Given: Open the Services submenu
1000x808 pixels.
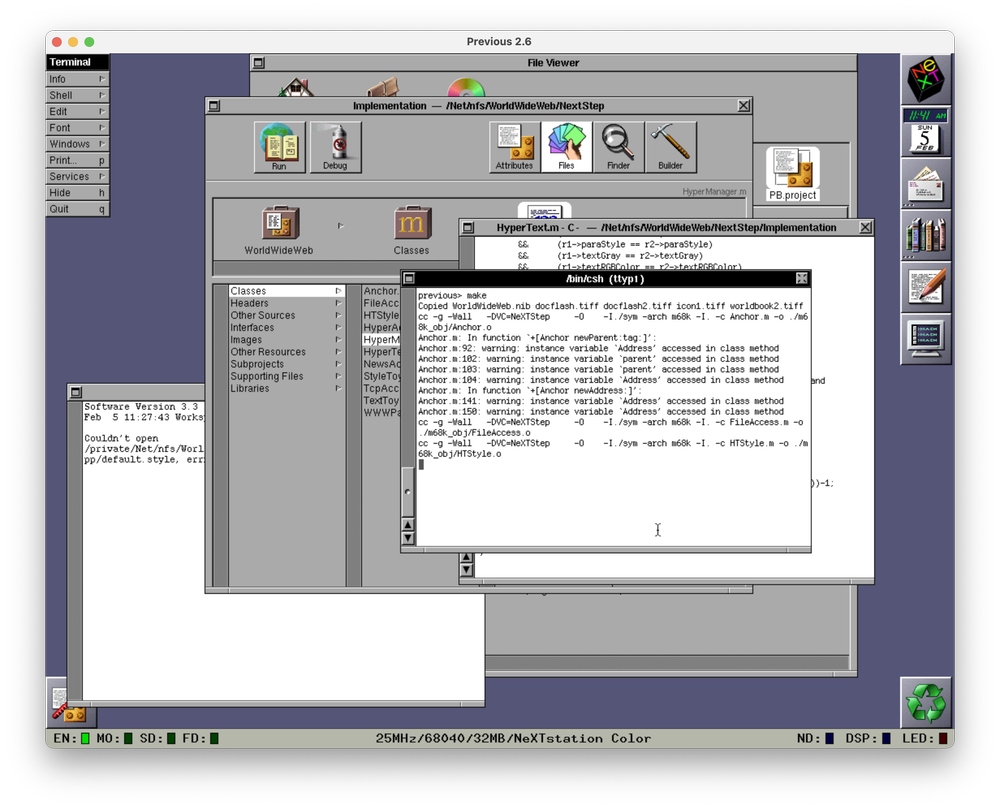Looking at the screenshot, I should (77, 177).
